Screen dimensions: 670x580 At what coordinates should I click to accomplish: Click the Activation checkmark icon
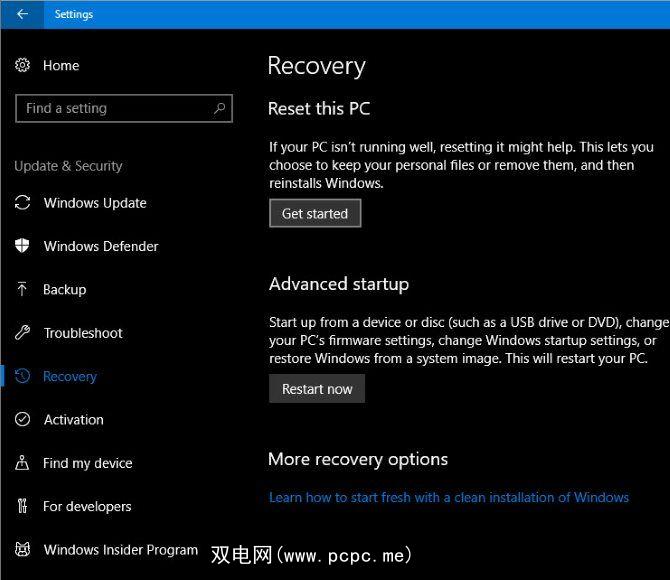point(22,419)
